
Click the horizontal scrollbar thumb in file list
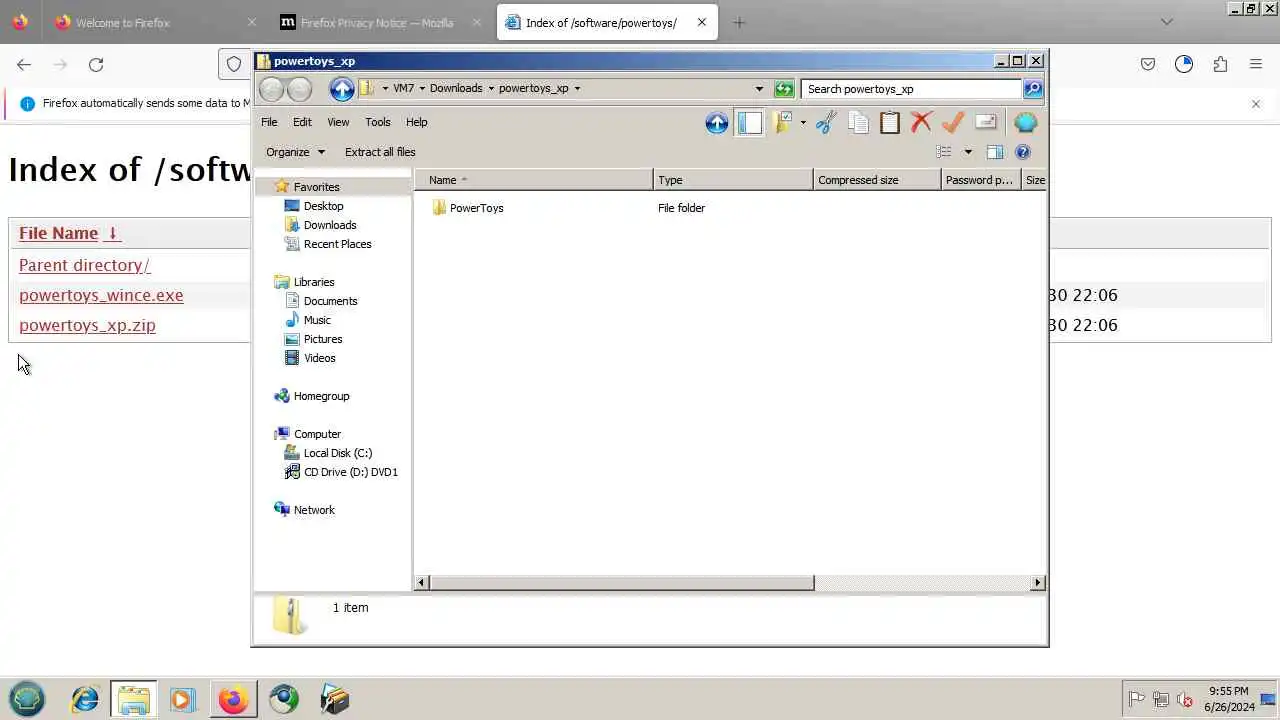point(622,582)
